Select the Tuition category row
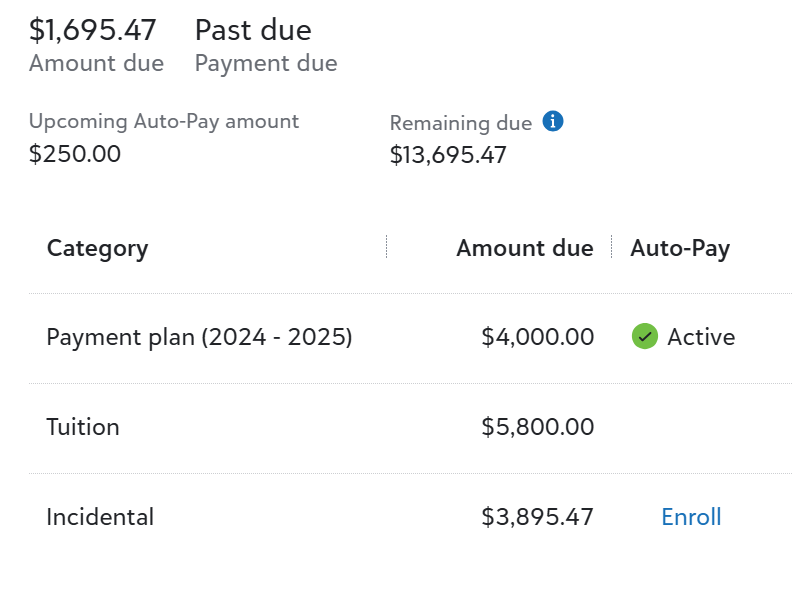The height and width of the screenshot is (592, 792). coord(410,428)
